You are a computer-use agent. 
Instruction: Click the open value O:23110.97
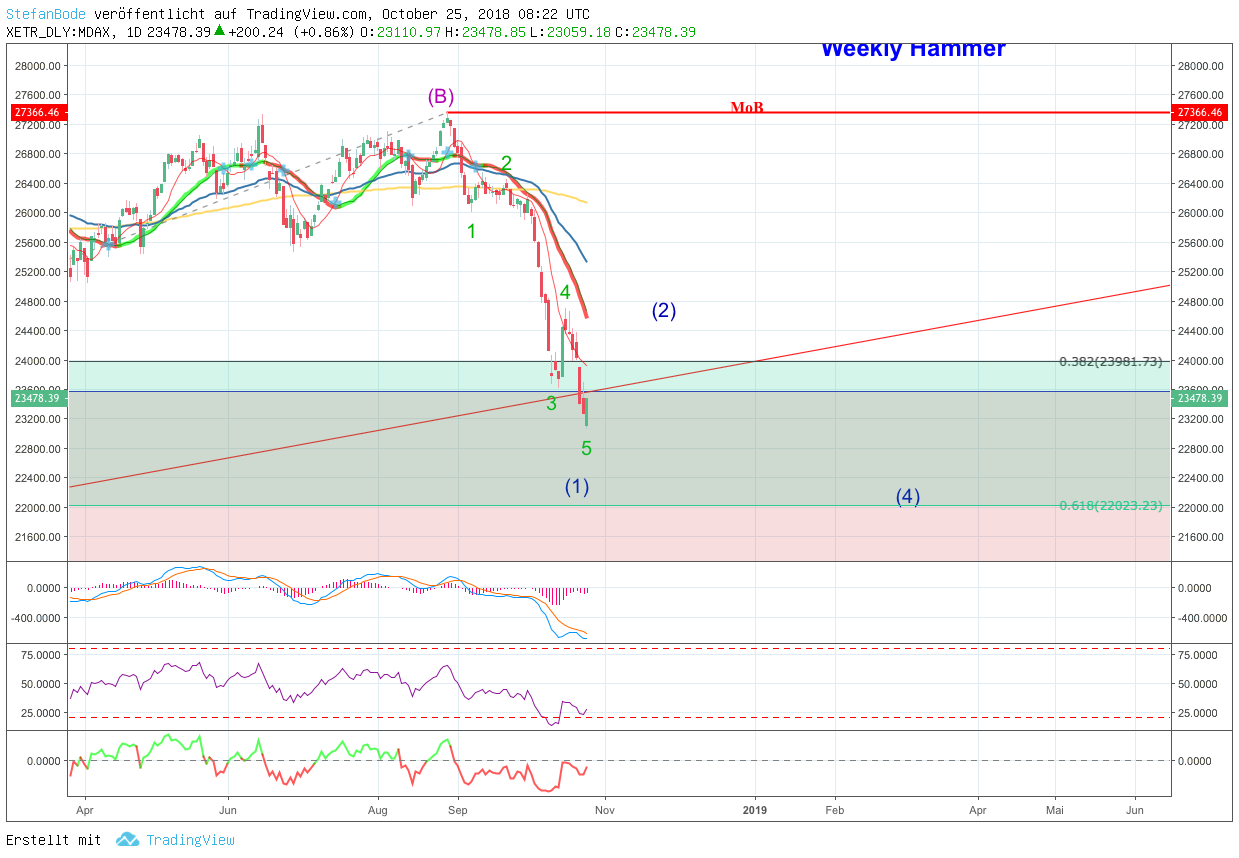tap(400, 32)
